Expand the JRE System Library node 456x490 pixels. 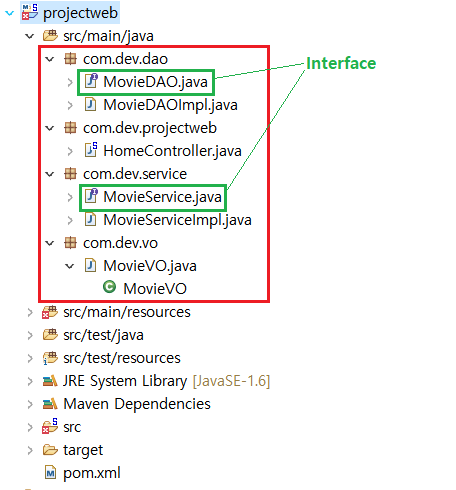(x=30, y=381)
